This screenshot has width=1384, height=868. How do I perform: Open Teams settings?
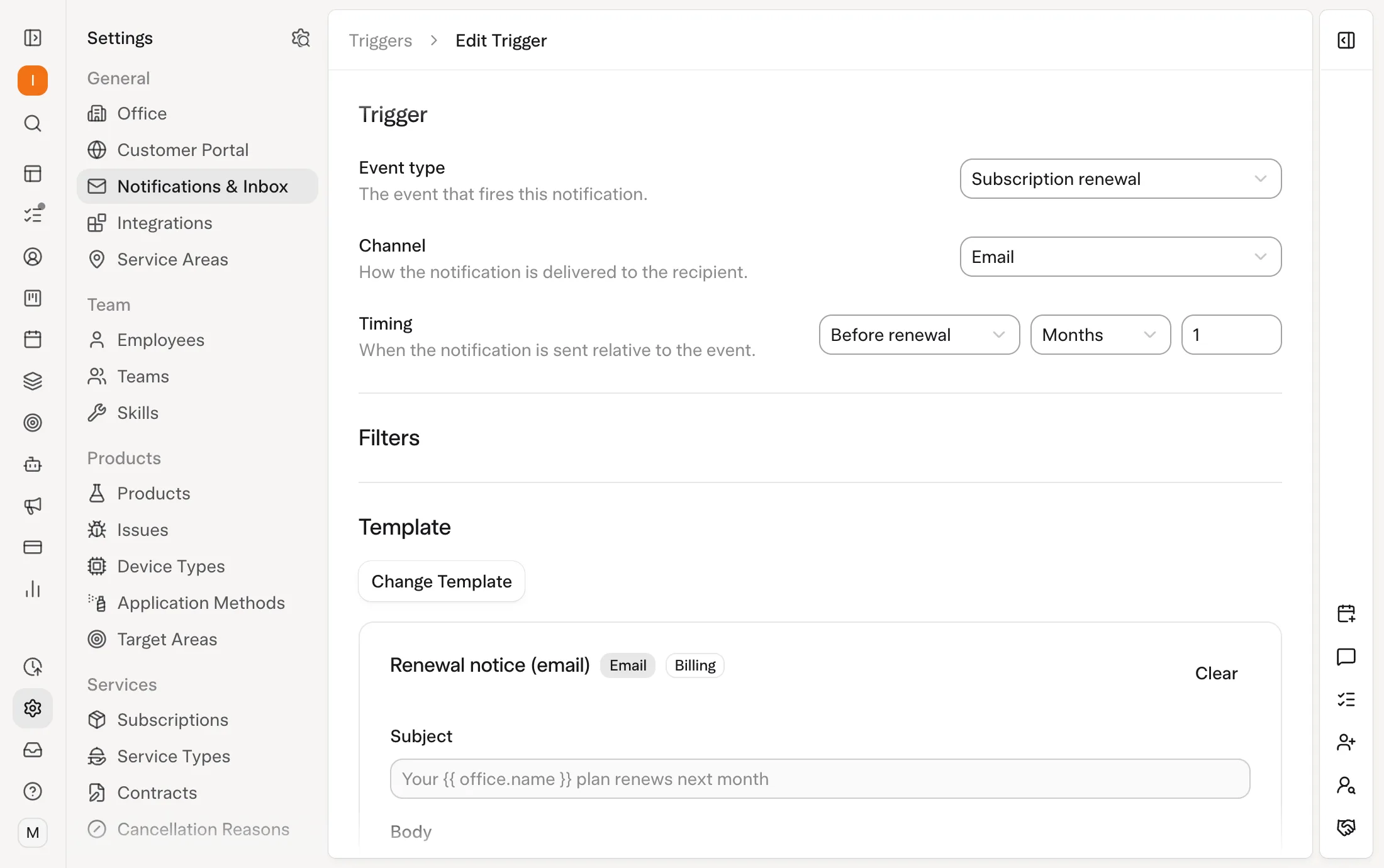point(198,376)
